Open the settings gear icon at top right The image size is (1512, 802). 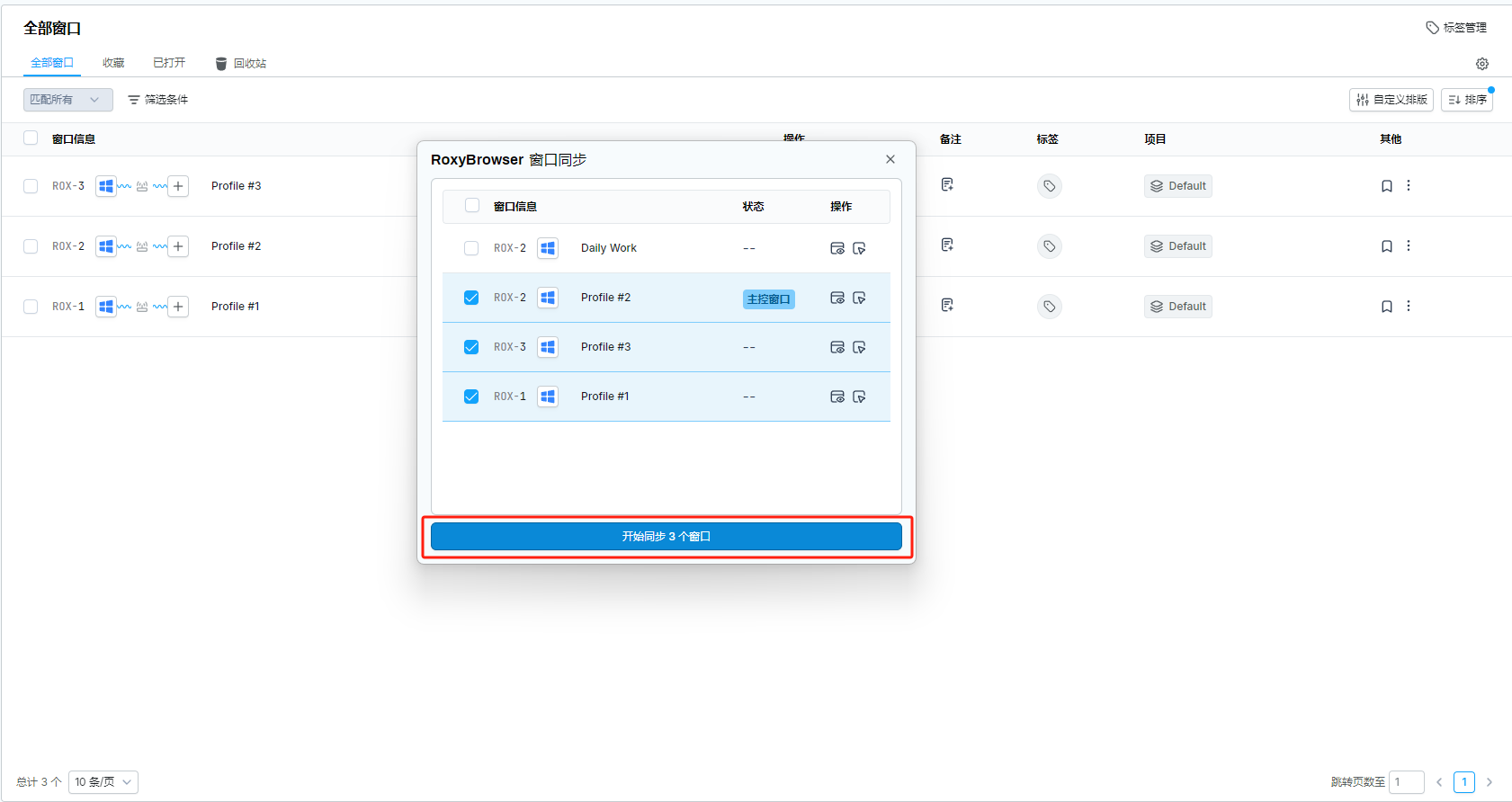point(1482,64)
